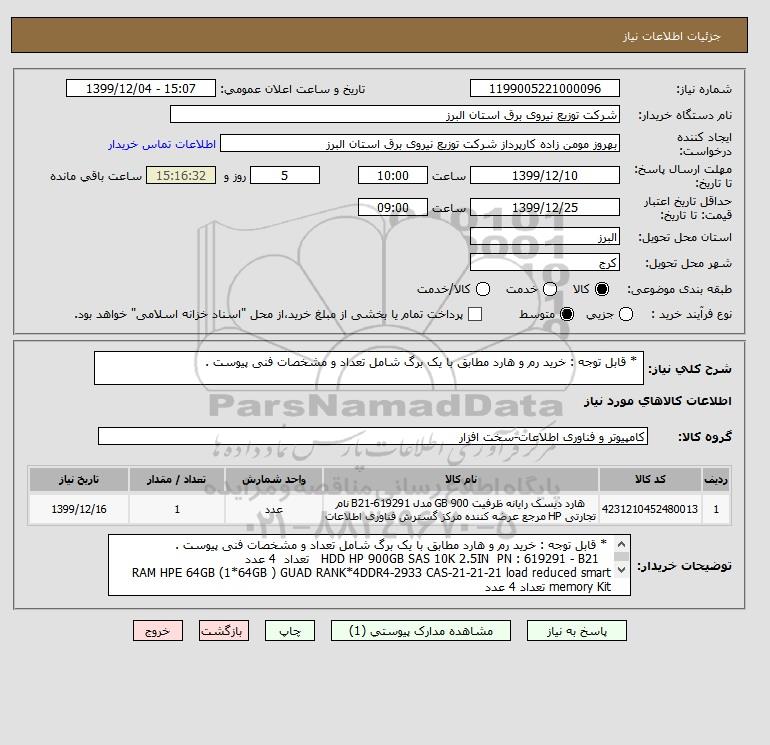The height and width of the screenshot is (745, 770).
Task: Click the response deadline date 1399/12/10
Action: click(x=545, y=175)
